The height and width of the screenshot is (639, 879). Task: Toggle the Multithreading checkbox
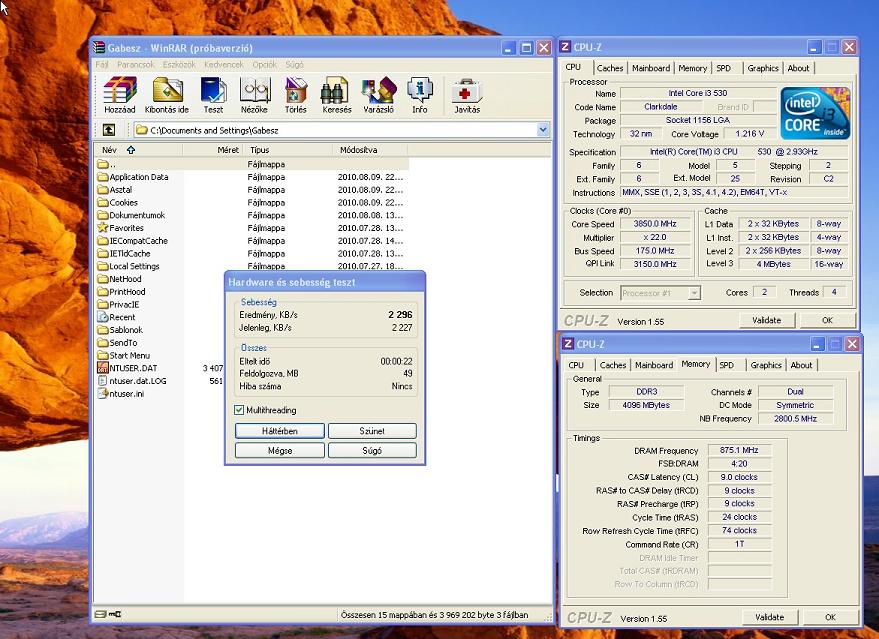coord(239,410)
